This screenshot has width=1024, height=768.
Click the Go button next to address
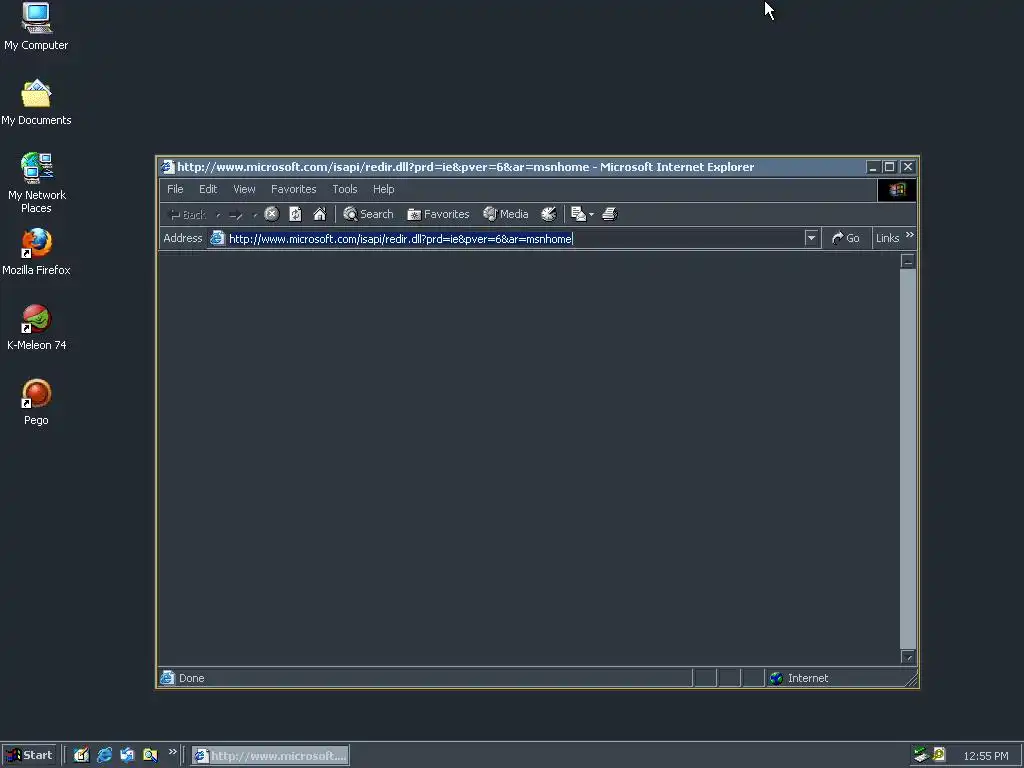(846, 238)
